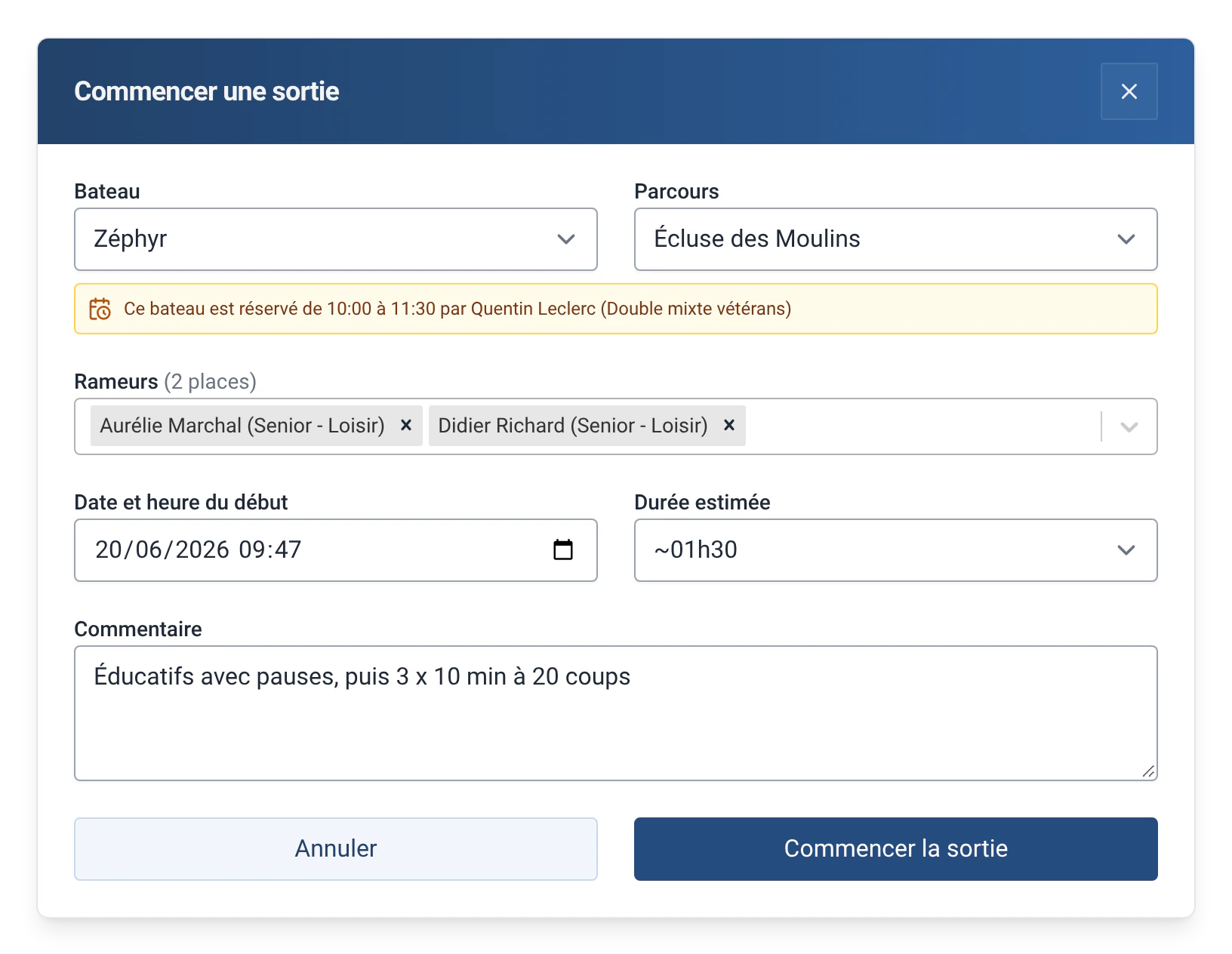Viewport: 1232px width, 954px height.
Task: Click the Didier Richard rower tag text
Action: (573, 426)
